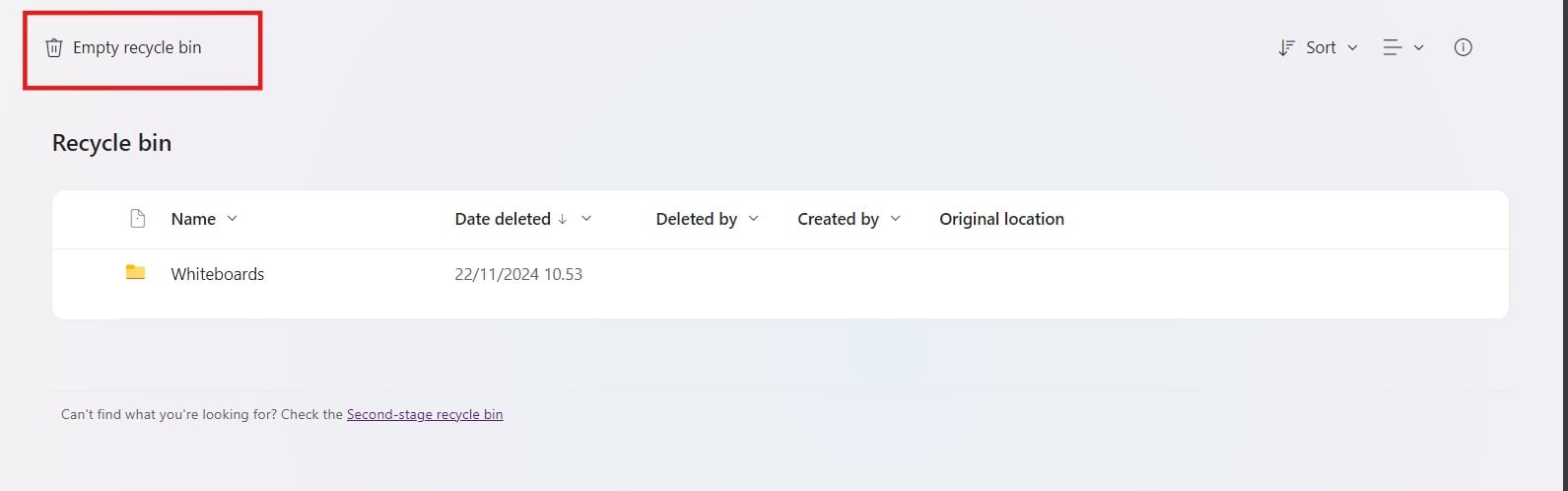Select the Whiteboards folder name
This screenshot has width=1568, height=491.
(218, 274)
